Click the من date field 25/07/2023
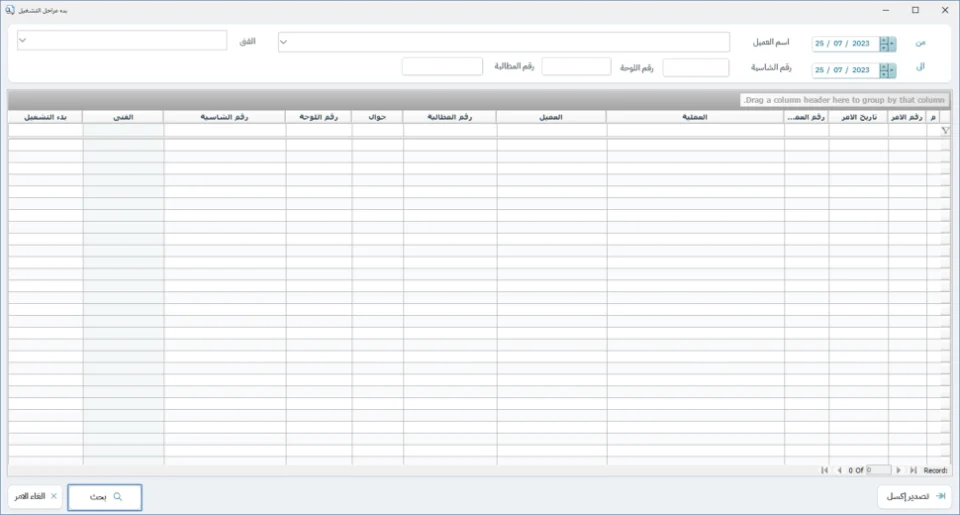 click(846, 43)
